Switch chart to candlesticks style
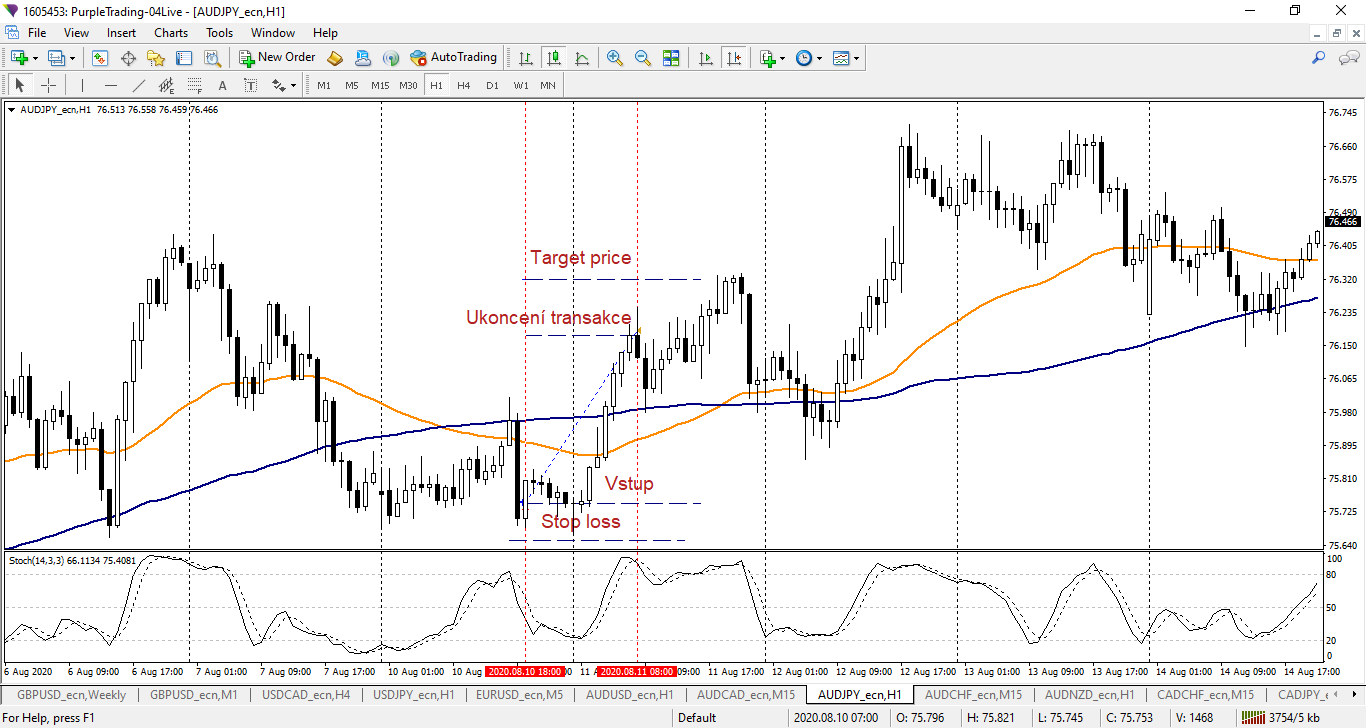 coord(553,58)
